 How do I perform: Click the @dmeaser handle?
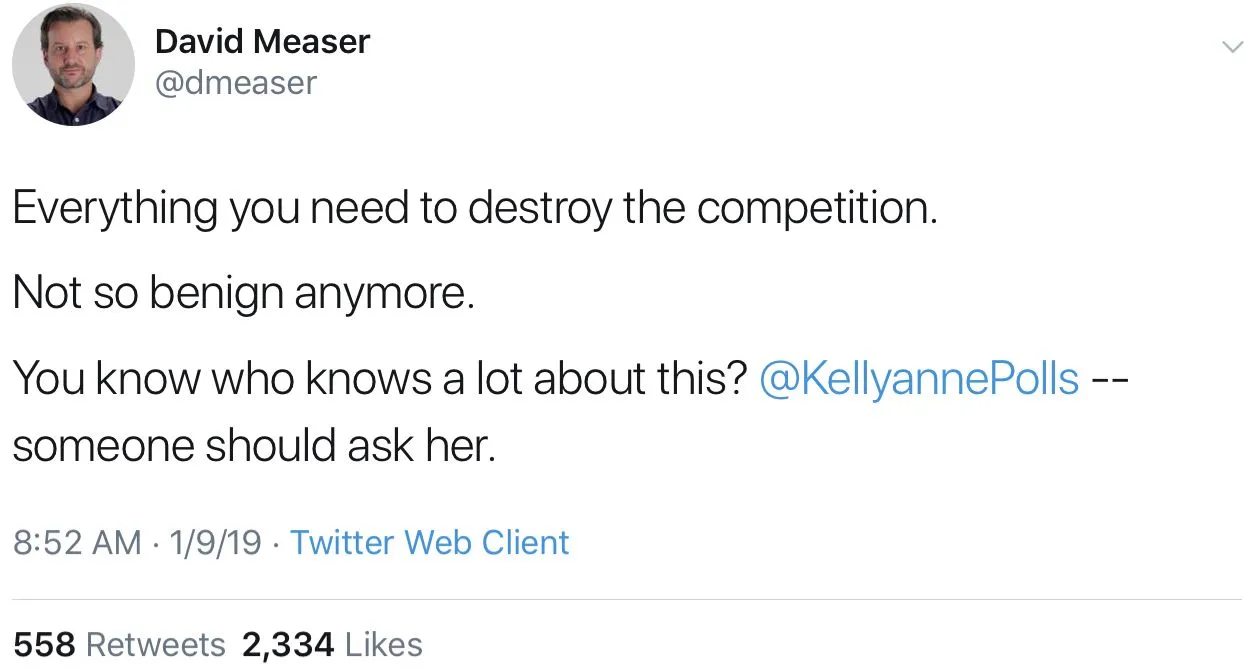click(235, 82)
